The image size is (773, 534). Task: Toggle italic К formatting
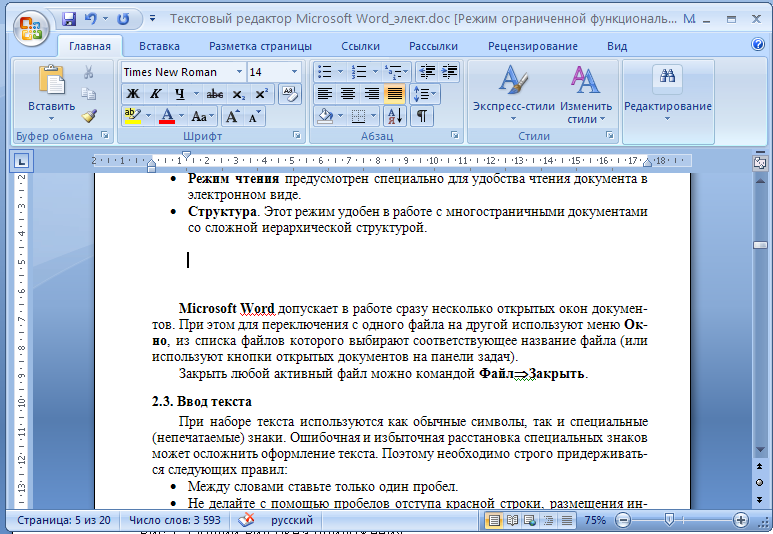155,94
